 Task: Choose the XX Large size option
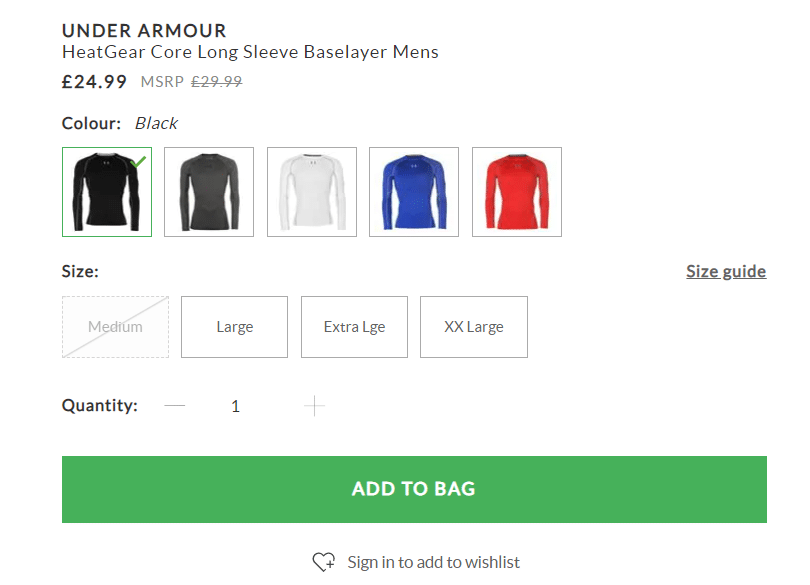(x=474, y=326)
